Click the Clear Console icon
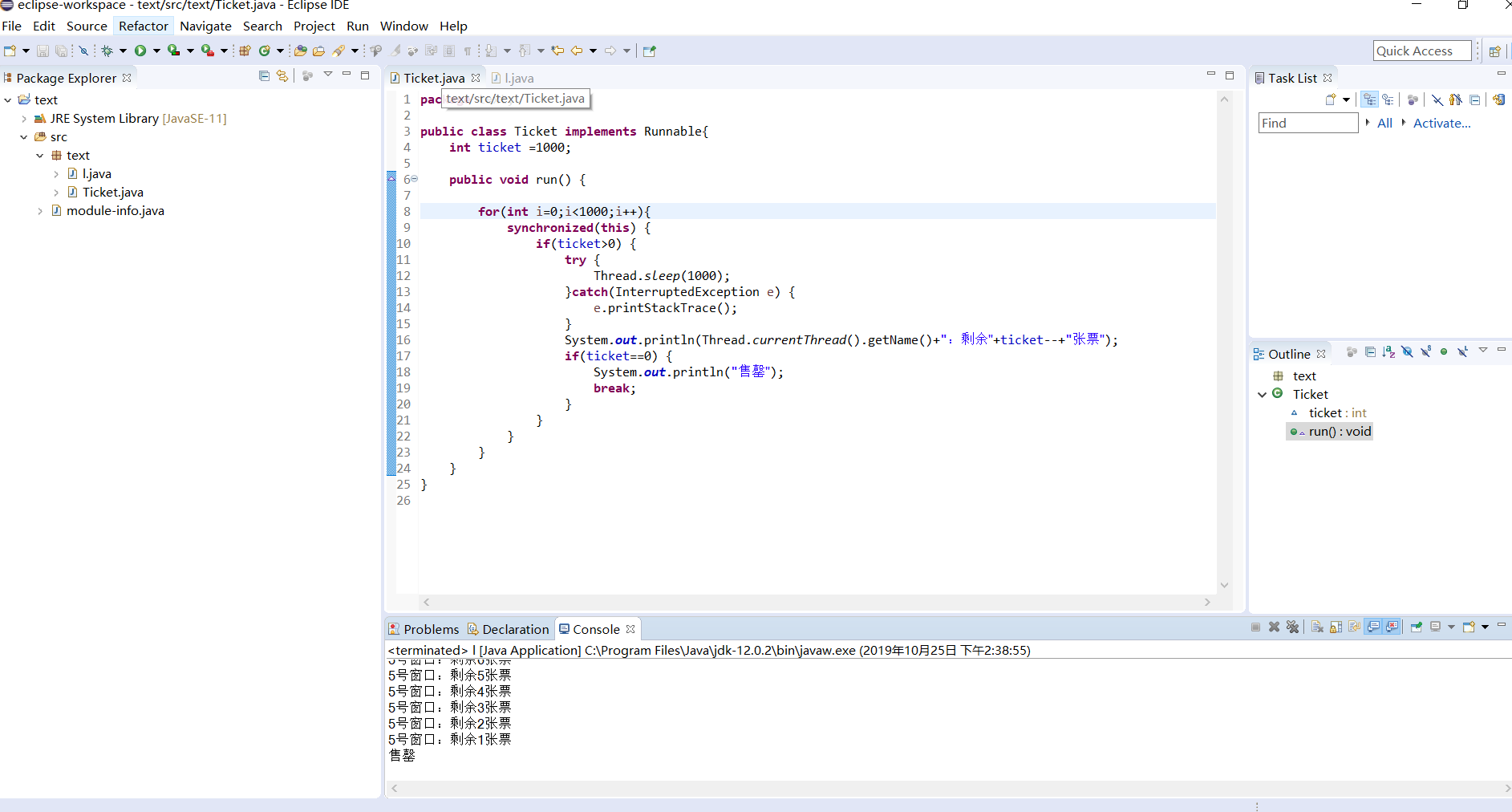The image size is (1512, 812). [x=1317, y=627]
